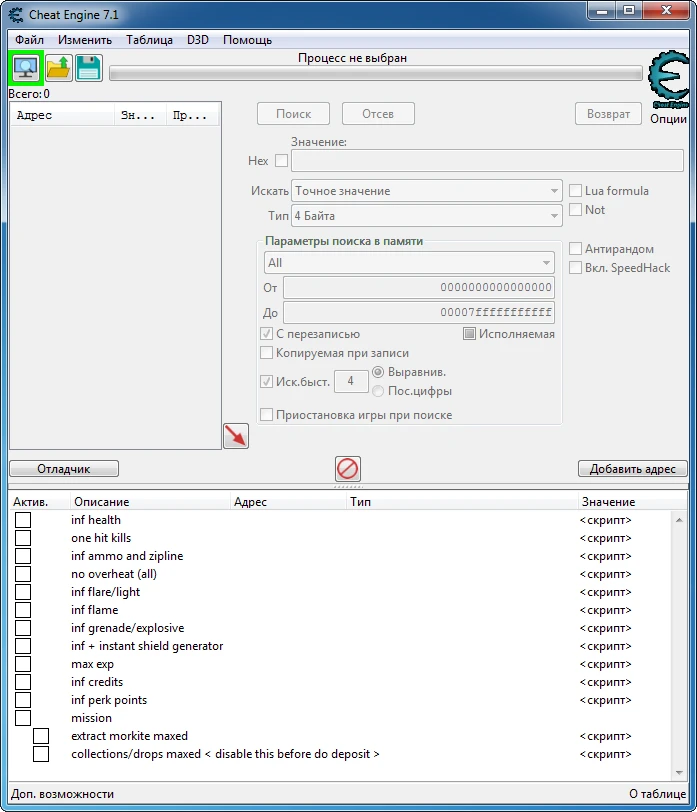Click the От start address field
The height and width of the screenshot is (812, 697).
click(419, 287)
